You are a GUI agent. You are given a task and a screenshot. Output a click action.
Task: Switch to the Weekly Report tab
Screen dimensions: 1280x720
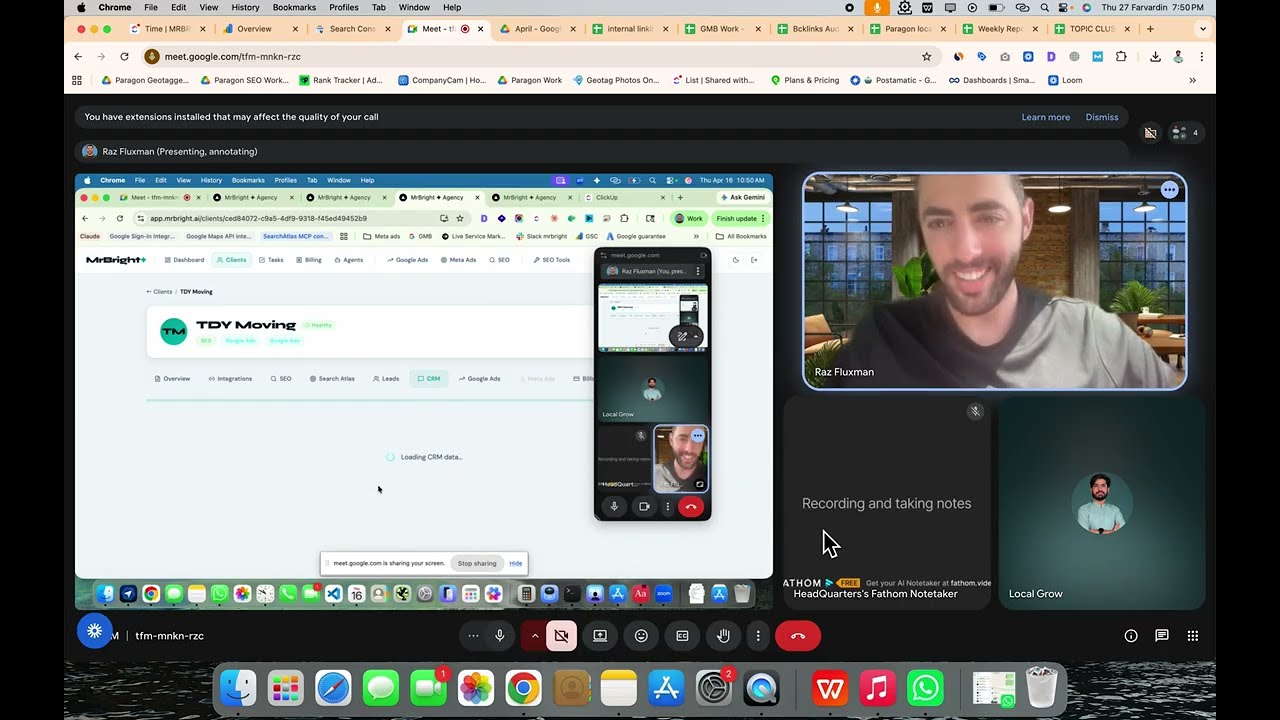pos(999,29)
